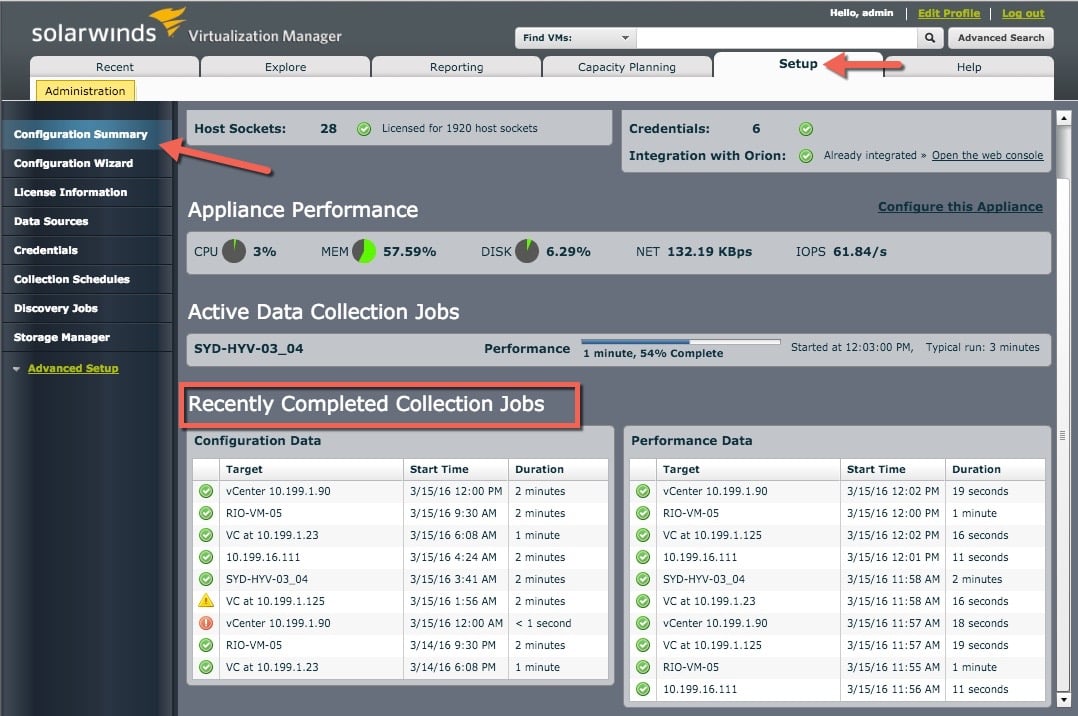The width and height of the screenshot is (1078, 716).
Task: Select the Setup tab
Action: click(x=798, y=64)
